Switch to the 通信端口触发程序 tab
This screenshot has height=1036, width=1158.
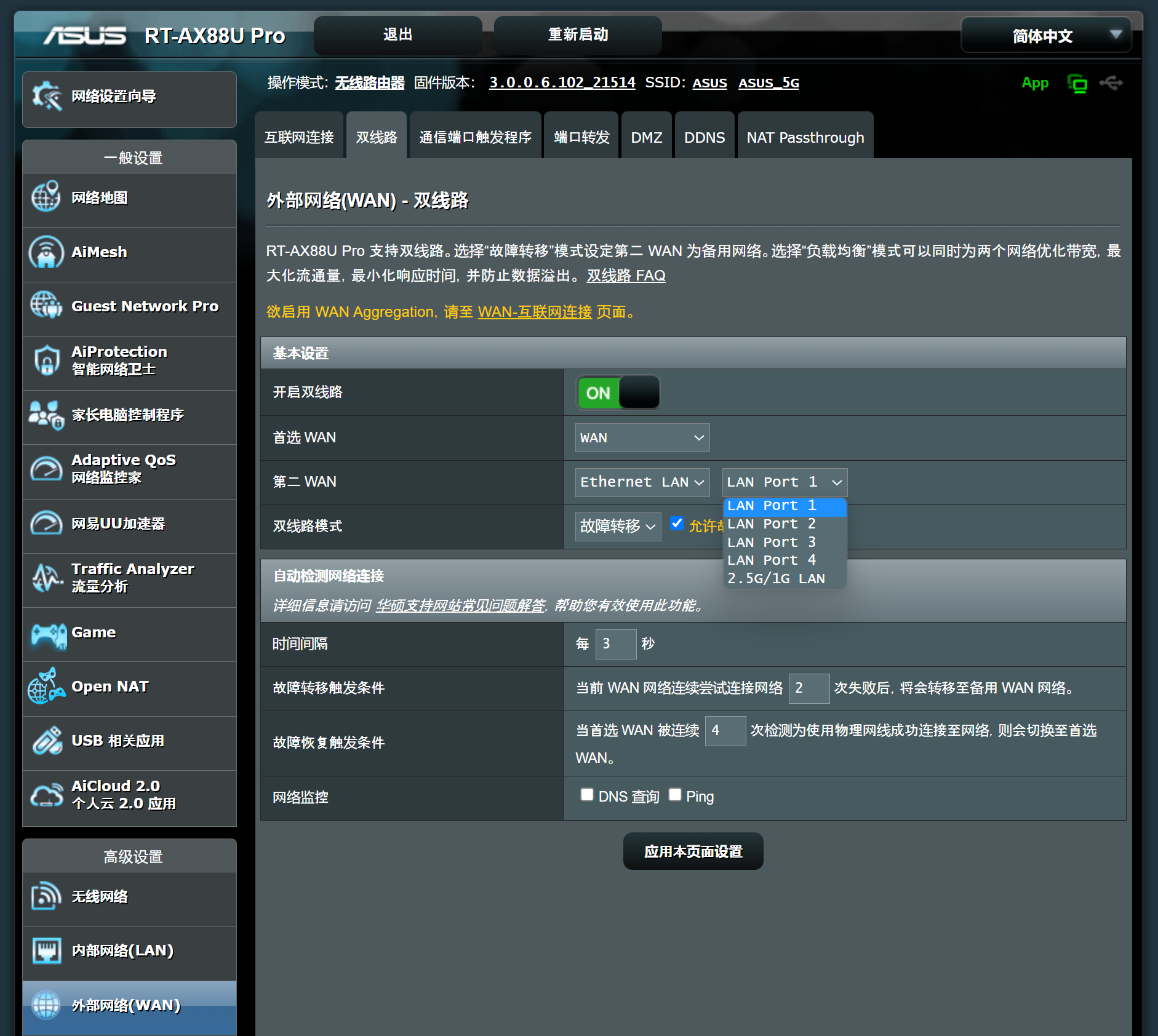pyautogui.click(x=476, y=137)
